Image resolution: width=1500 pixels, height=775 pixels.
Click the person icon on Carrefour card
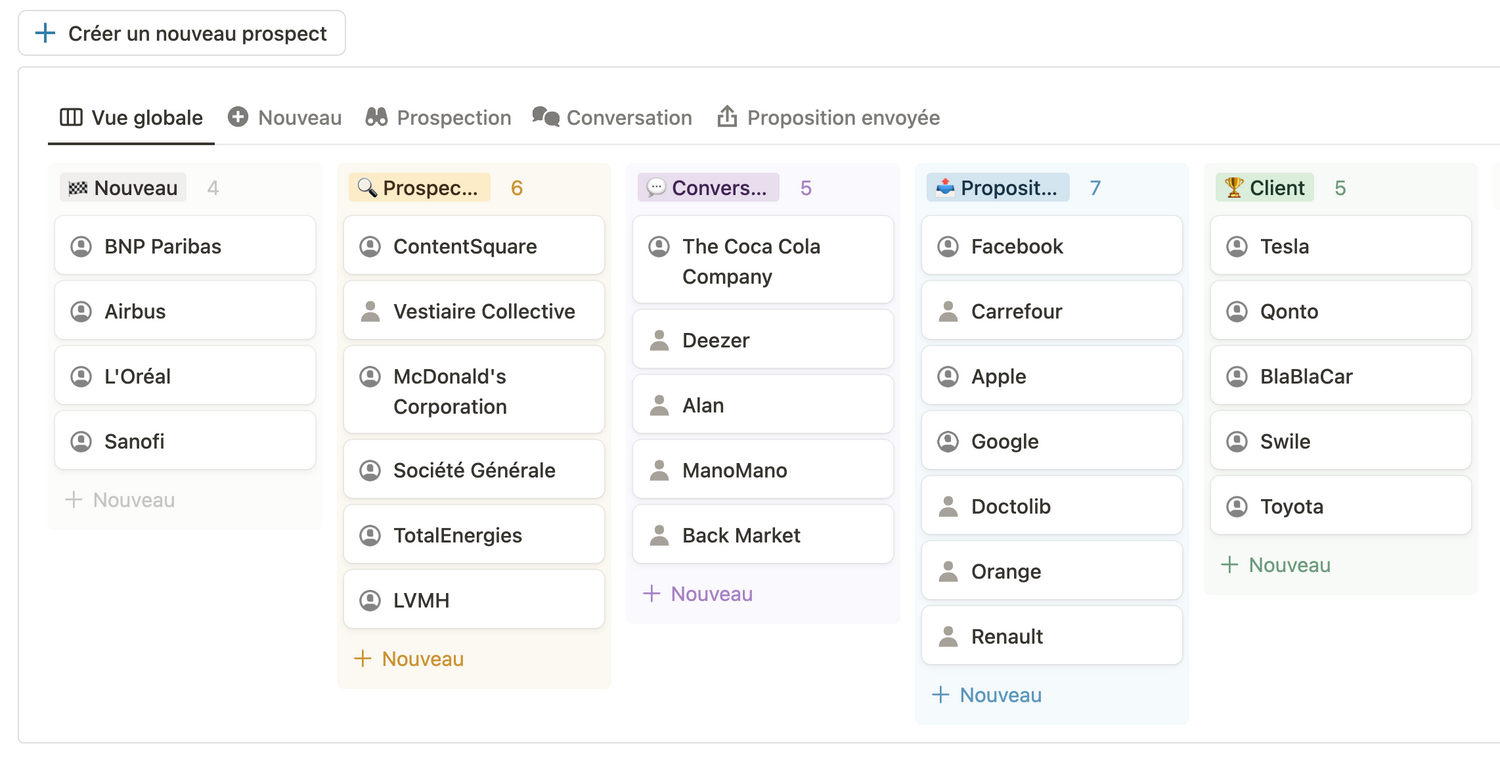pyautogui.click(x=948, y=311)
